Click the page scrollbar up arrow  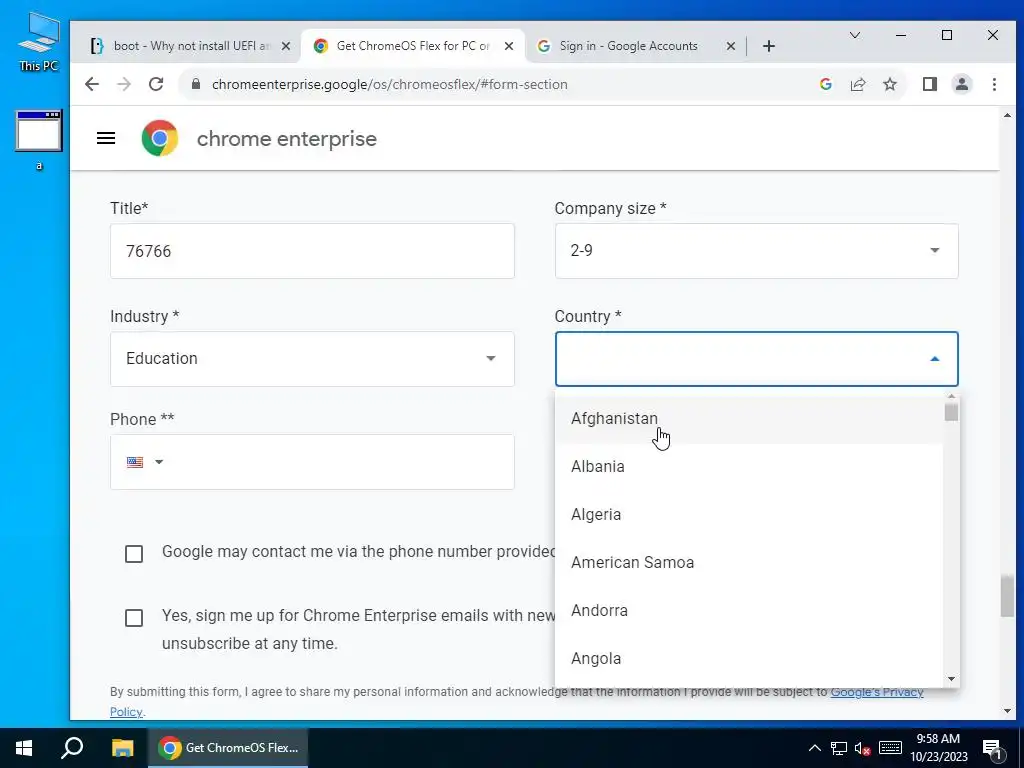pyautogui.click(x=1007, y=116)
